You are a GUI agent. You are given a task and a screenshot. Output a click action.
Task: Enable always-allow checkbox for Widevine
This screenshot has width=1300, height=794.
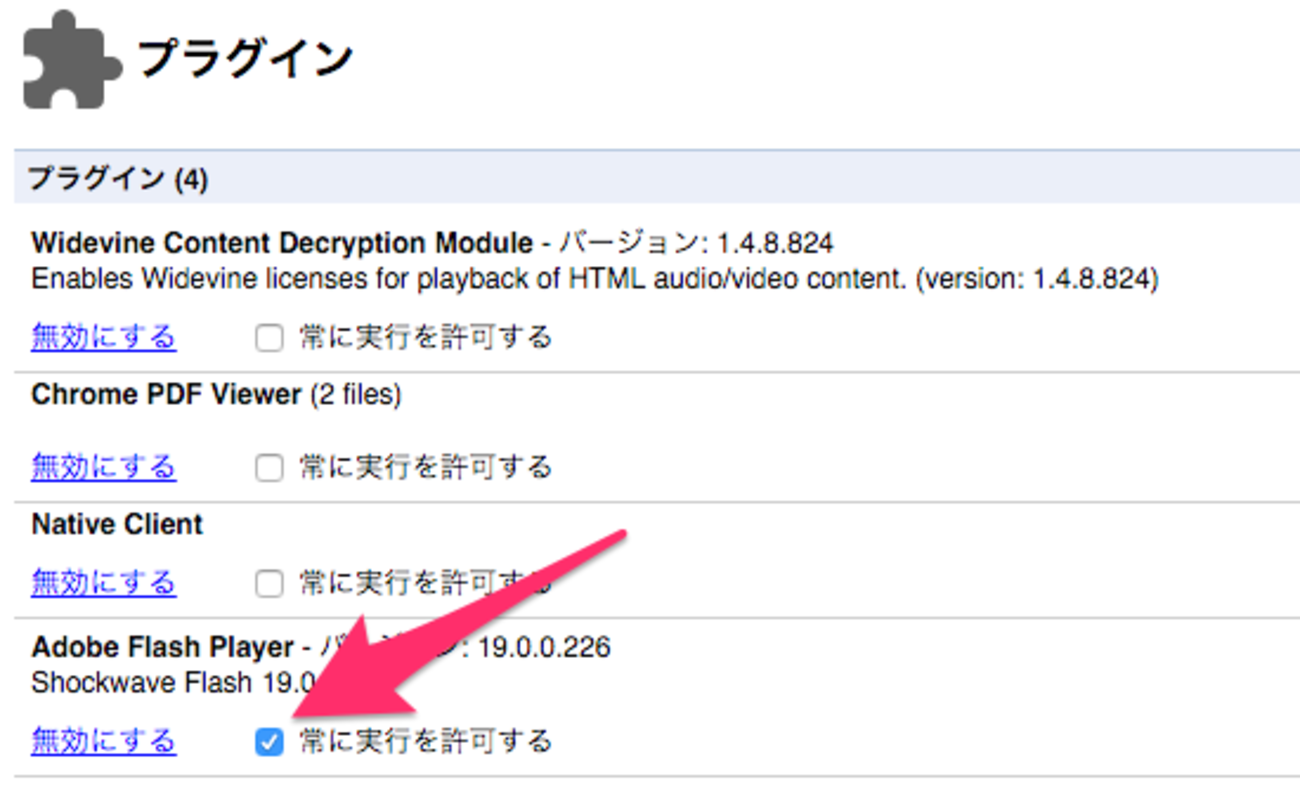click(269, 339)
